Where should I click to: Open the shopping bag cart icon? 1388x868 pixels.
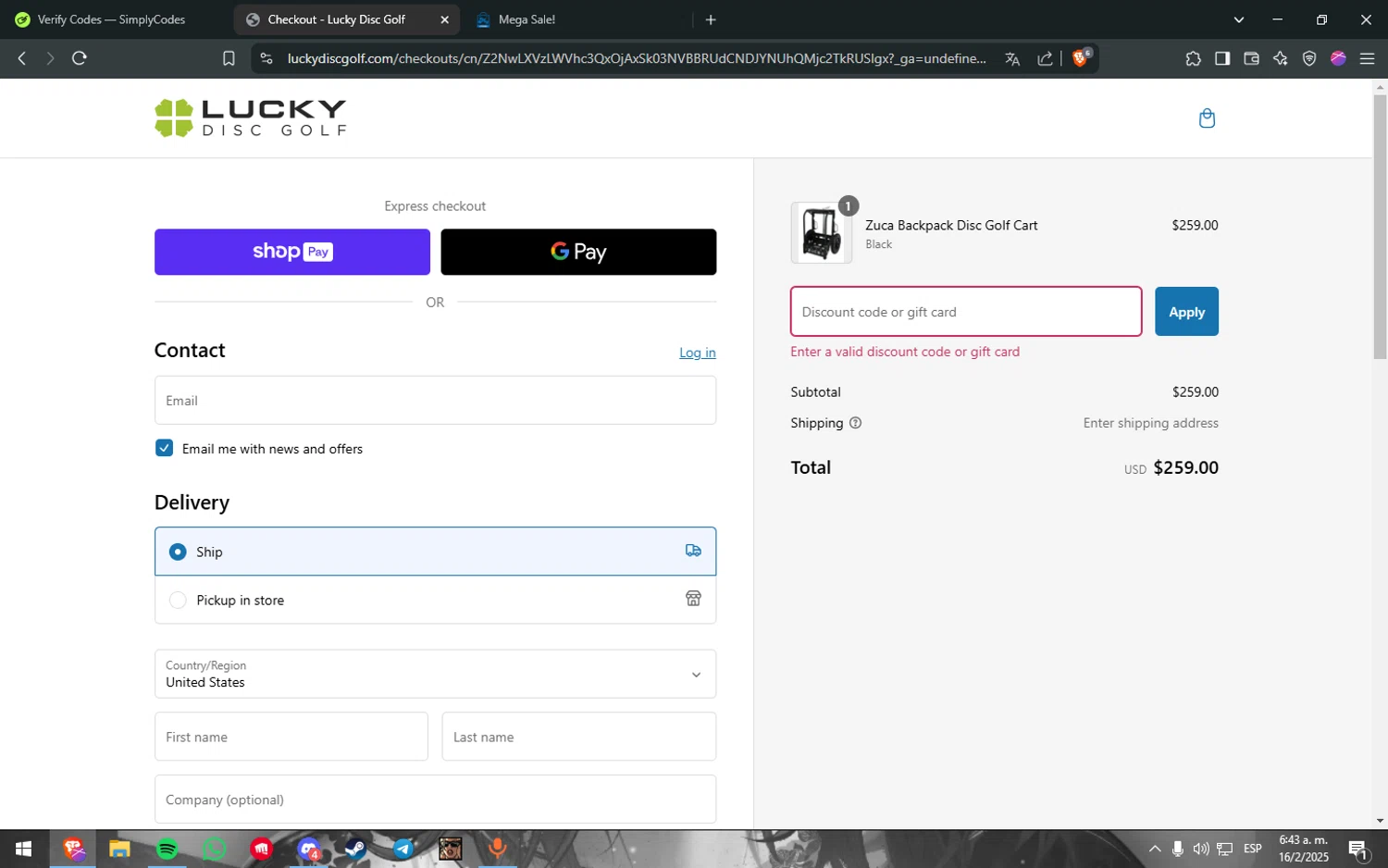click(1207, 118)
